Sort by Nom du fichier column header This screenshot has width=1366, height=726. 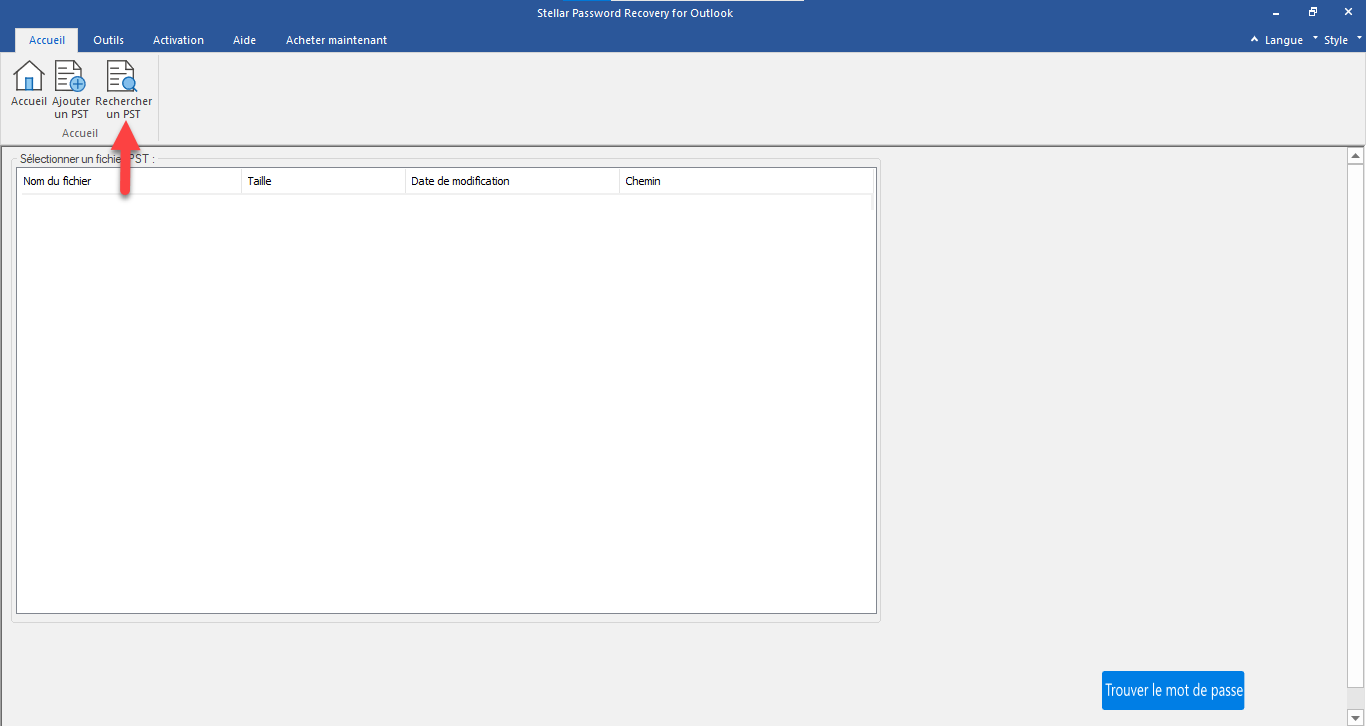(129, 181)
